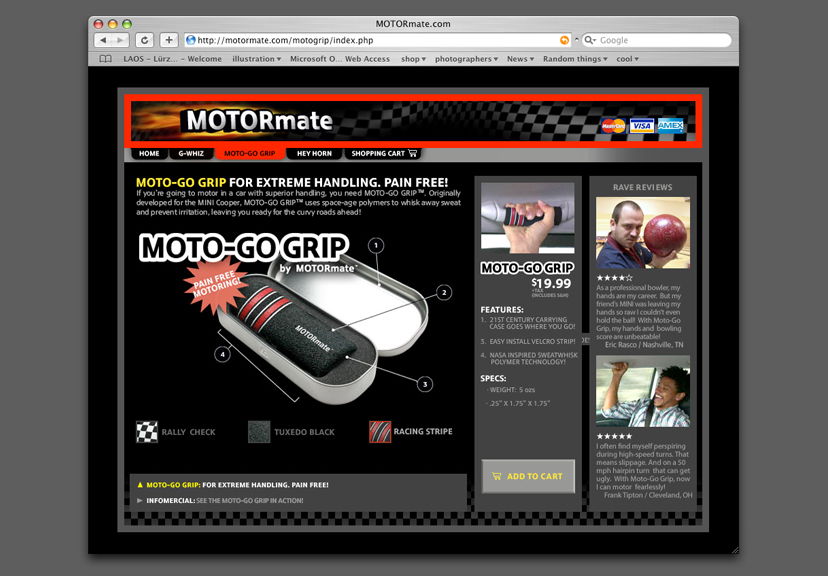Click the magnifier icon in Google search field
The image size is (828, 576).
(x=590, y=40)
